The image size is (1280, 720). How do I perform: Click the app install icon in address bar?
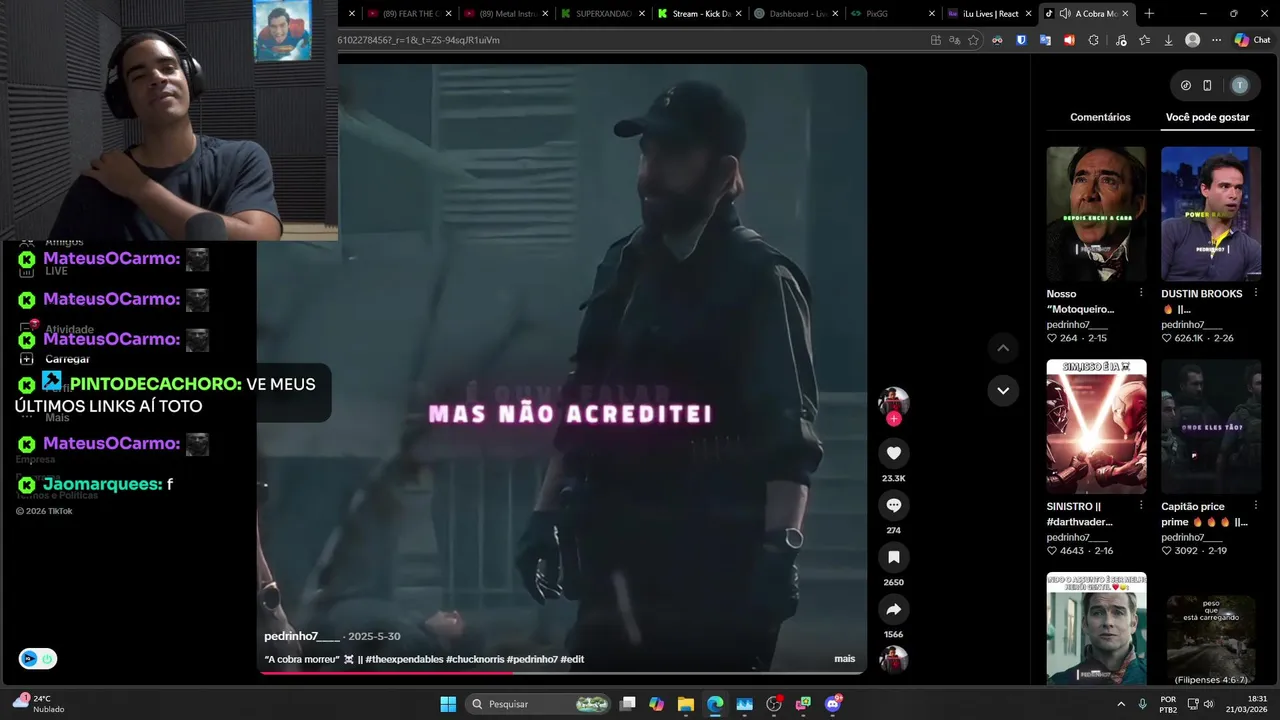click(x=935, y=40)
